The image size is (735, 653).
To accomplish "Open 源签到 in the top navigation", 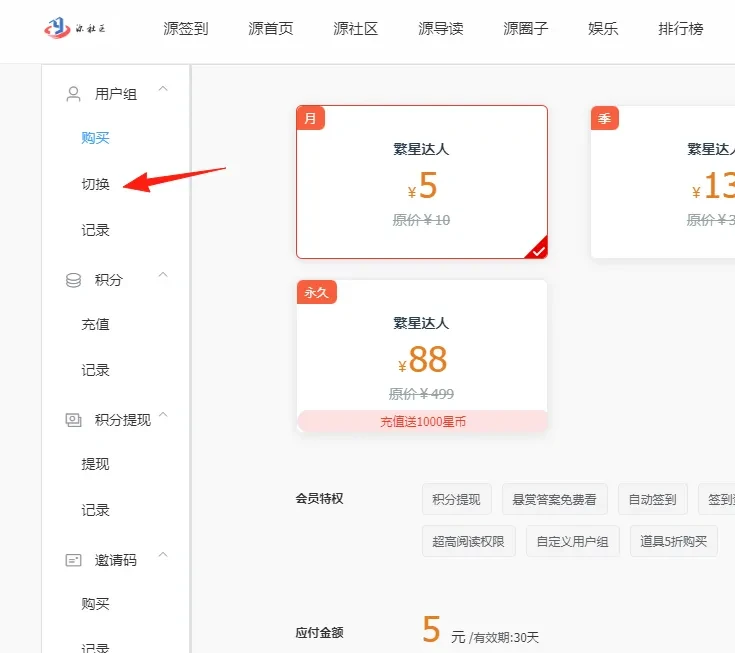I will (186, 28).
